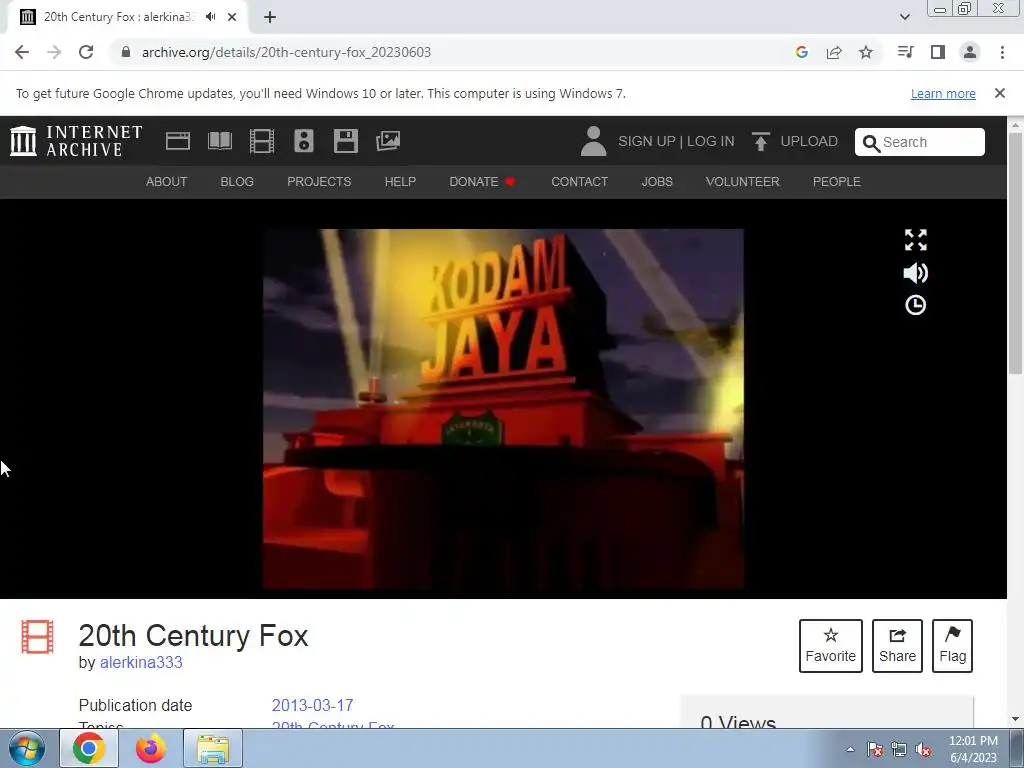Click the Favorite button
This screenshot has height=768, width=1024.
(831, 646)
